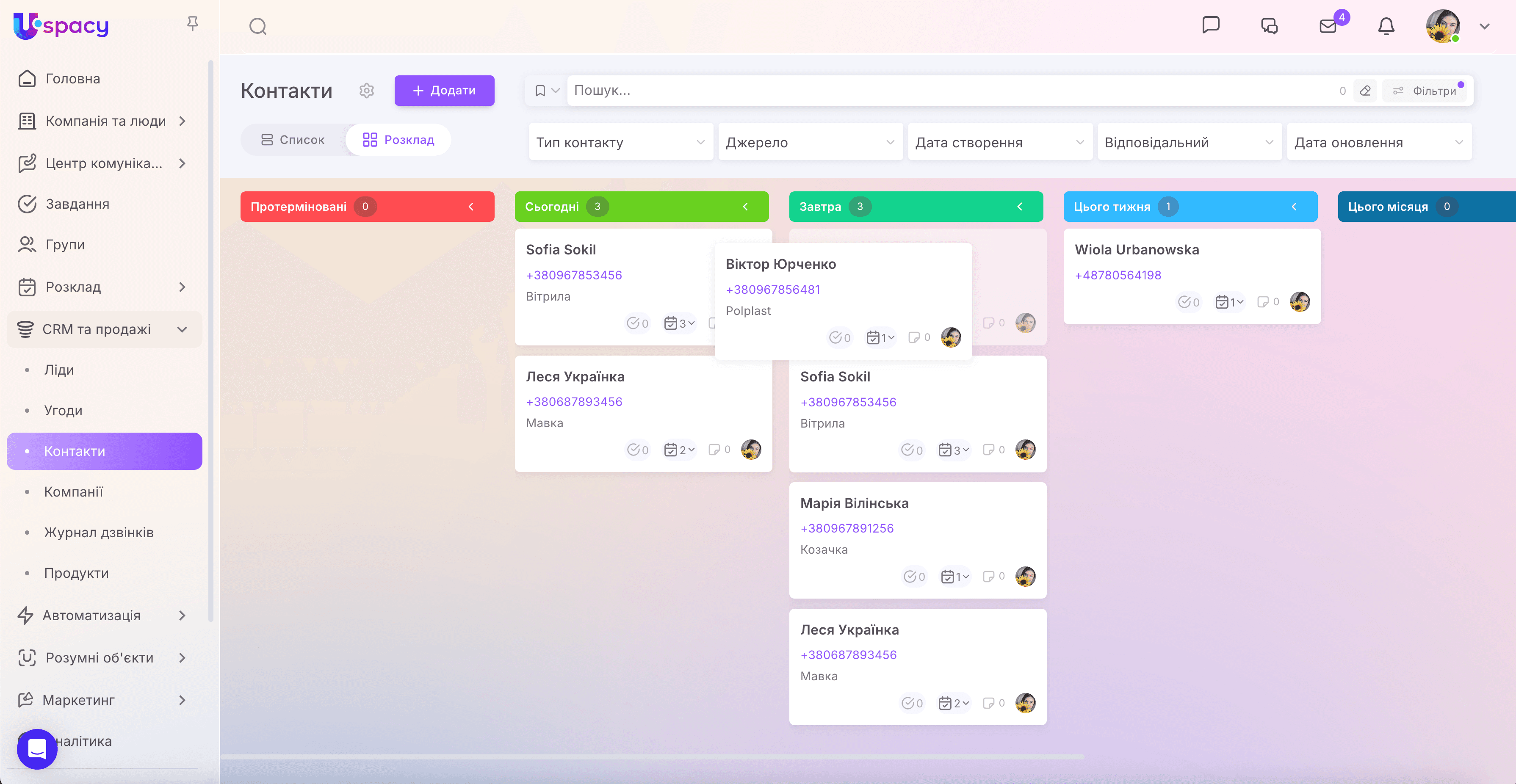This screenshot has height=784, width=1516.
Task: Open the Тип контакту dropdown
Action: [621, 142]
